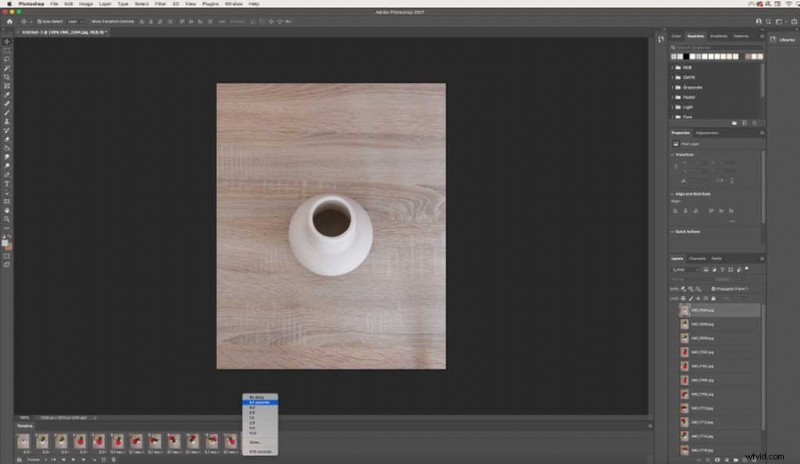The image size is (800, 464).
Task: Choose 'No delay' from the delay menu
Action: [260, 397]
